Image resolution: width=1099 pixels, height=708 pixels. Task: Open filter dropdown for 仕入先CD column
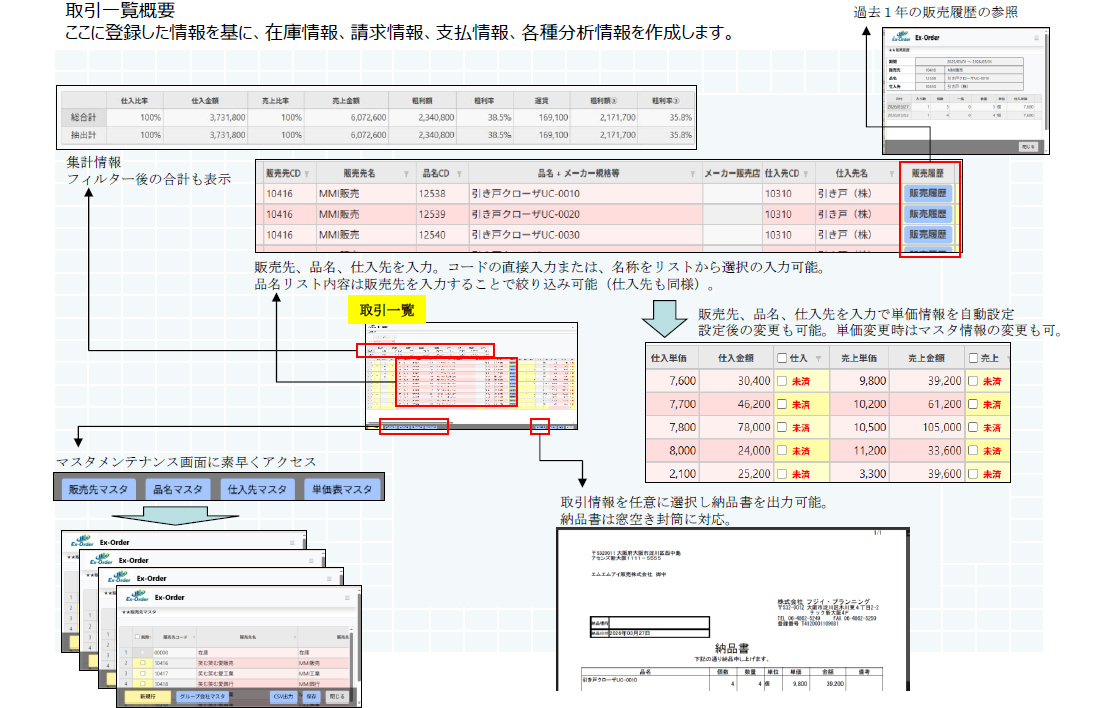point(806,173)
